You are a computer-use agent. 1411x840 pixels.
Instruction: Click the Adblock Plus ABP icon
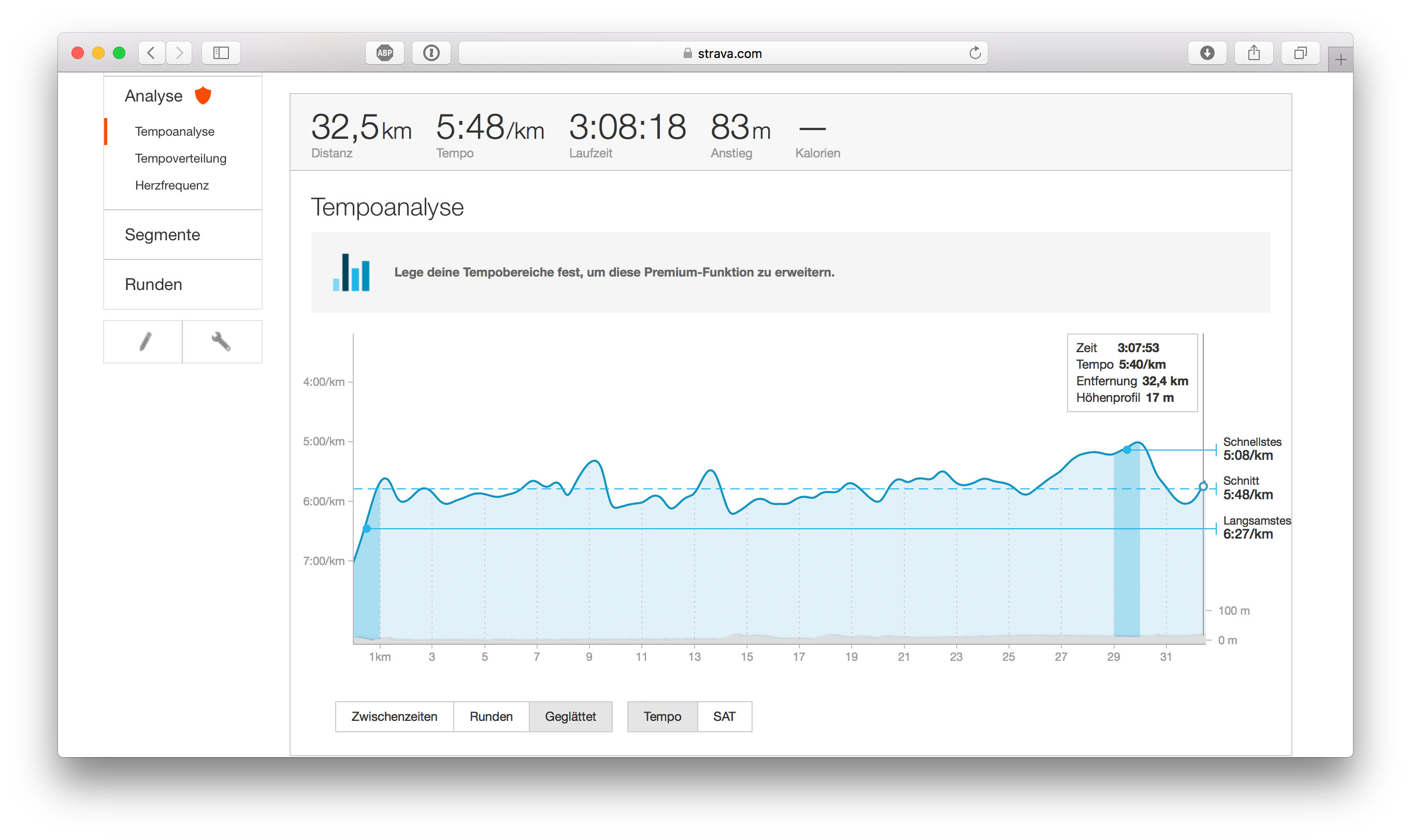tap(384, 53)
